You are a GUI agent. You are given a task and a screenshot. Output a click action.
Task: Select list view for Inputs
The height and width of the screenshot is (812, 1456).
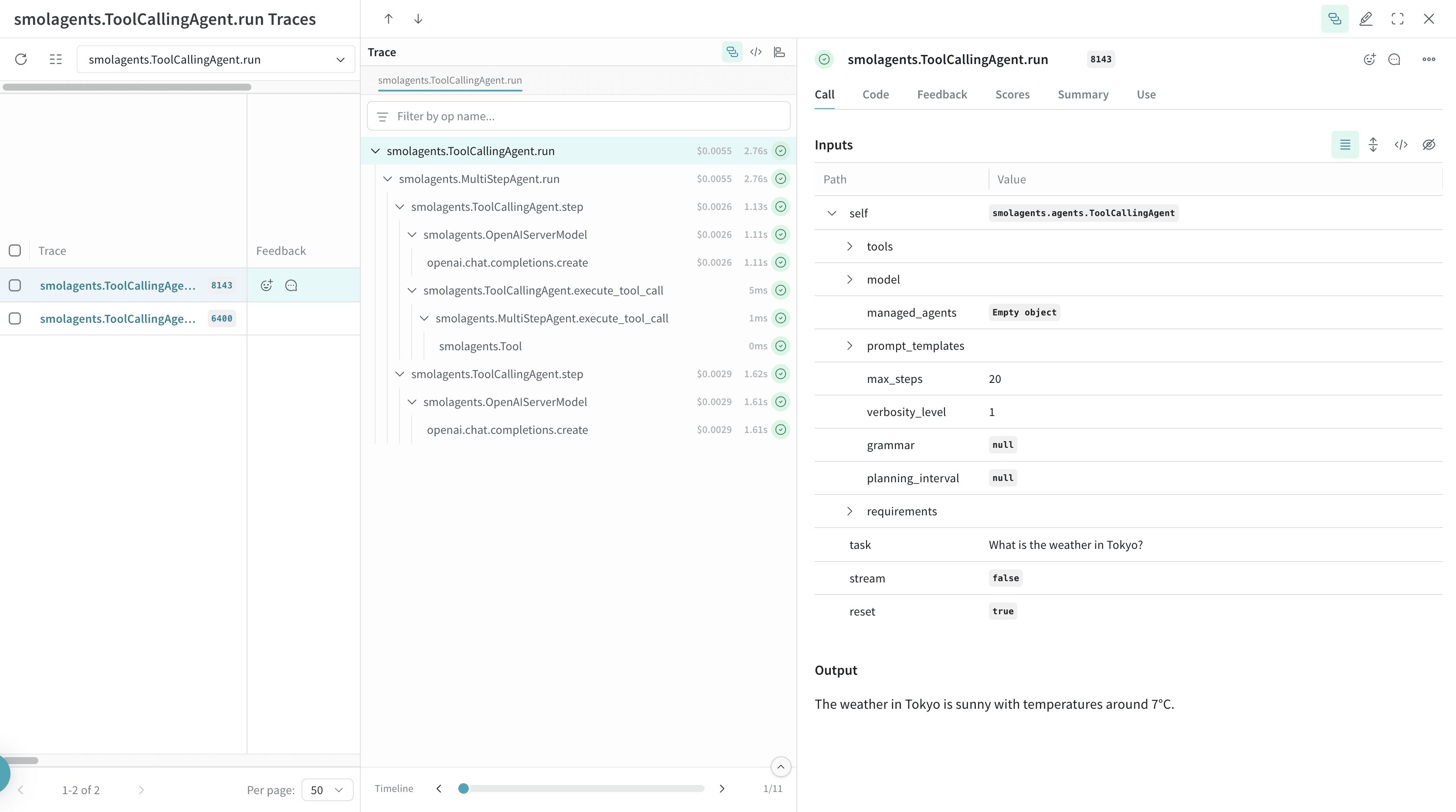[1345, 145]
